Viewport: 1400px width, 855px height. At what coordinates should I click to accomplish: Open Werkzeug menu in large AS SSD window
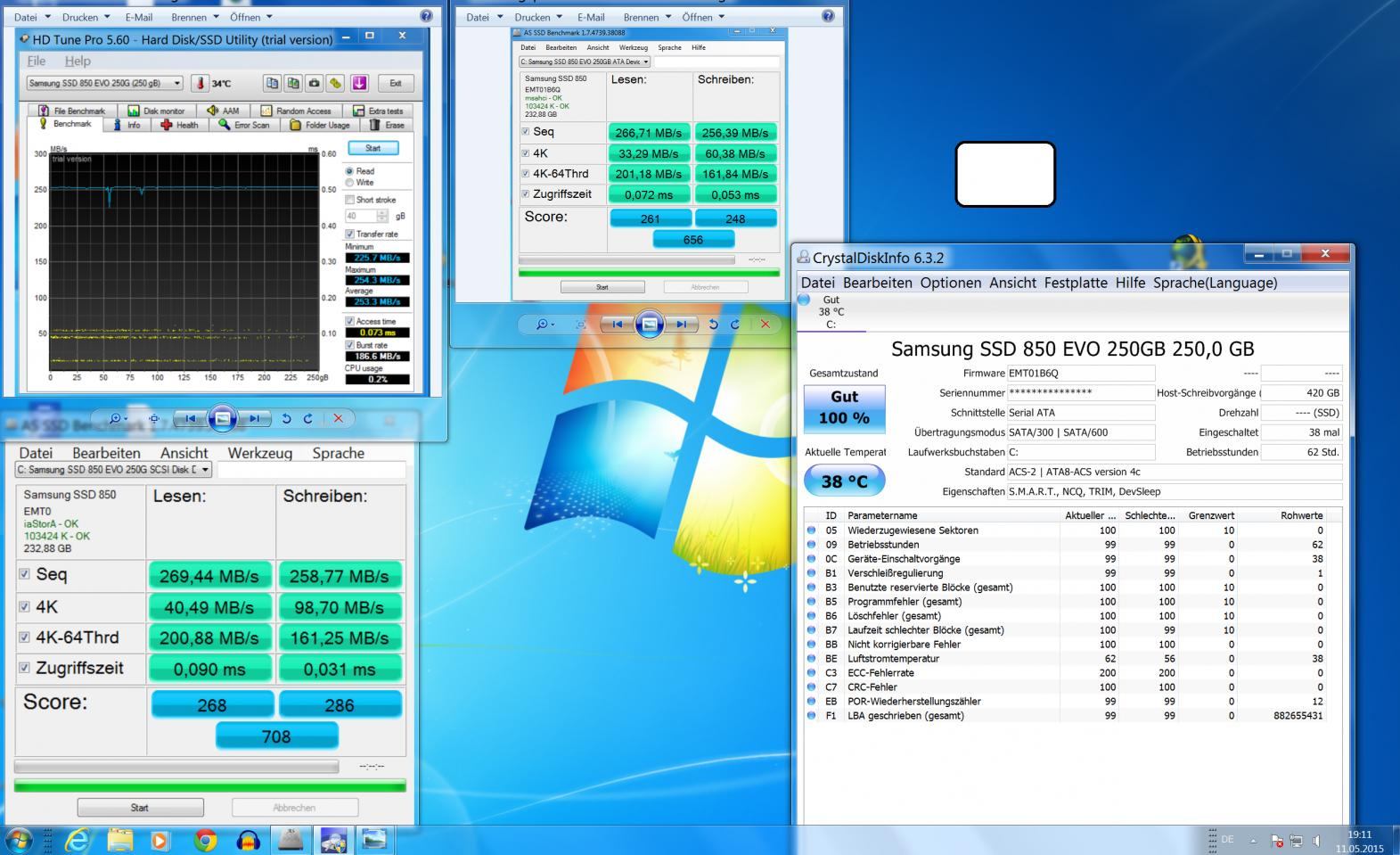pyautogui.click(x=259, y=453)
